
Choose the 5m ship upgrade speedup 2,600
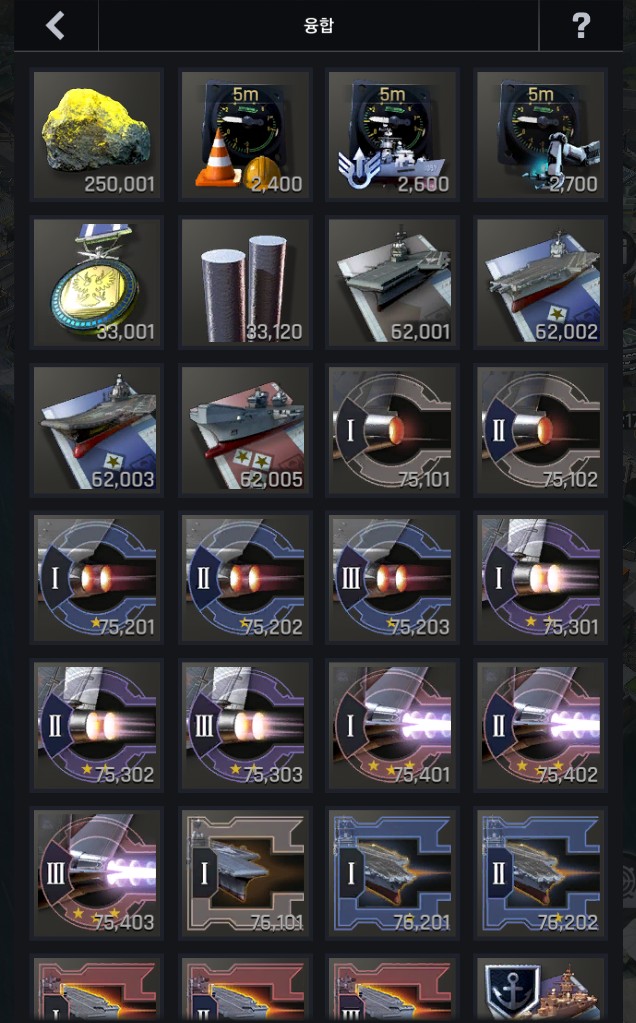click(x=393, y=134)
